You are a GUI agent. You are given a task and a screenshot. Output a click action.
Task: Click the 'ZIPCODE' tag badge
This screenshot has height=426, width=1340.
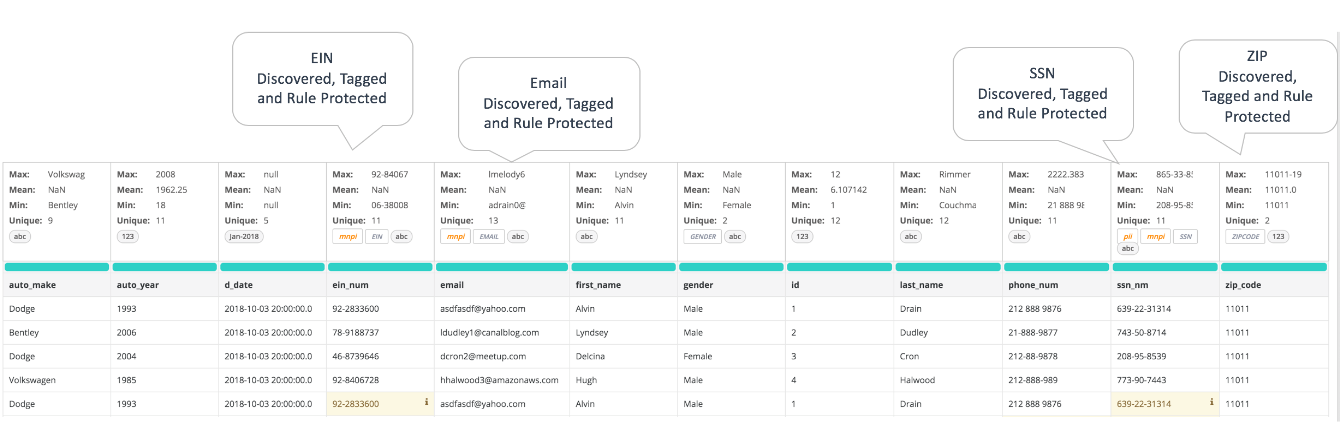point(1244,237)
